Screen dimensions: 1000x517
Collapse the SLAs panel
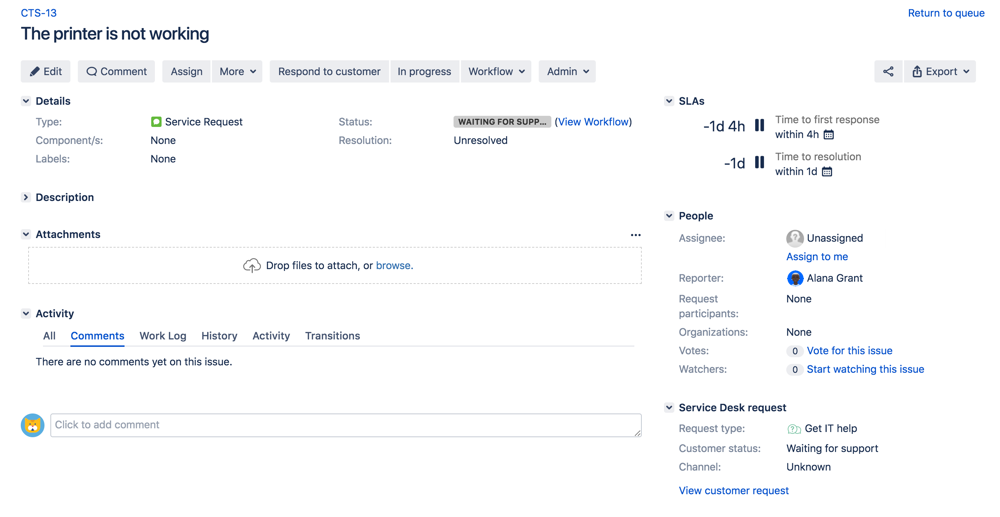(669, 101)
